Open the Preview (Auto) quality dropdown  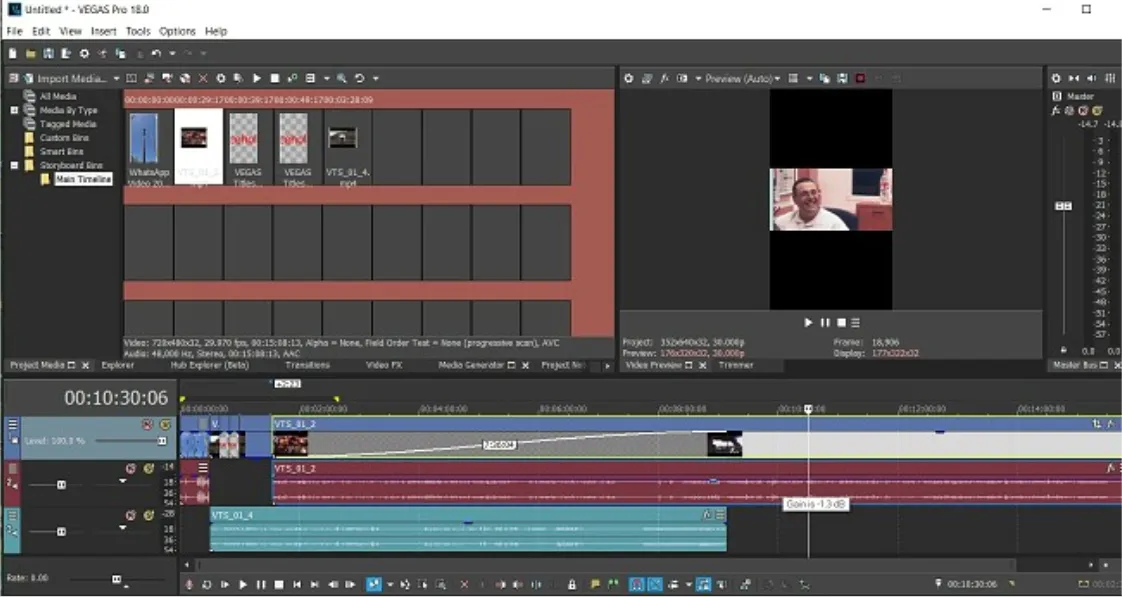778,79
